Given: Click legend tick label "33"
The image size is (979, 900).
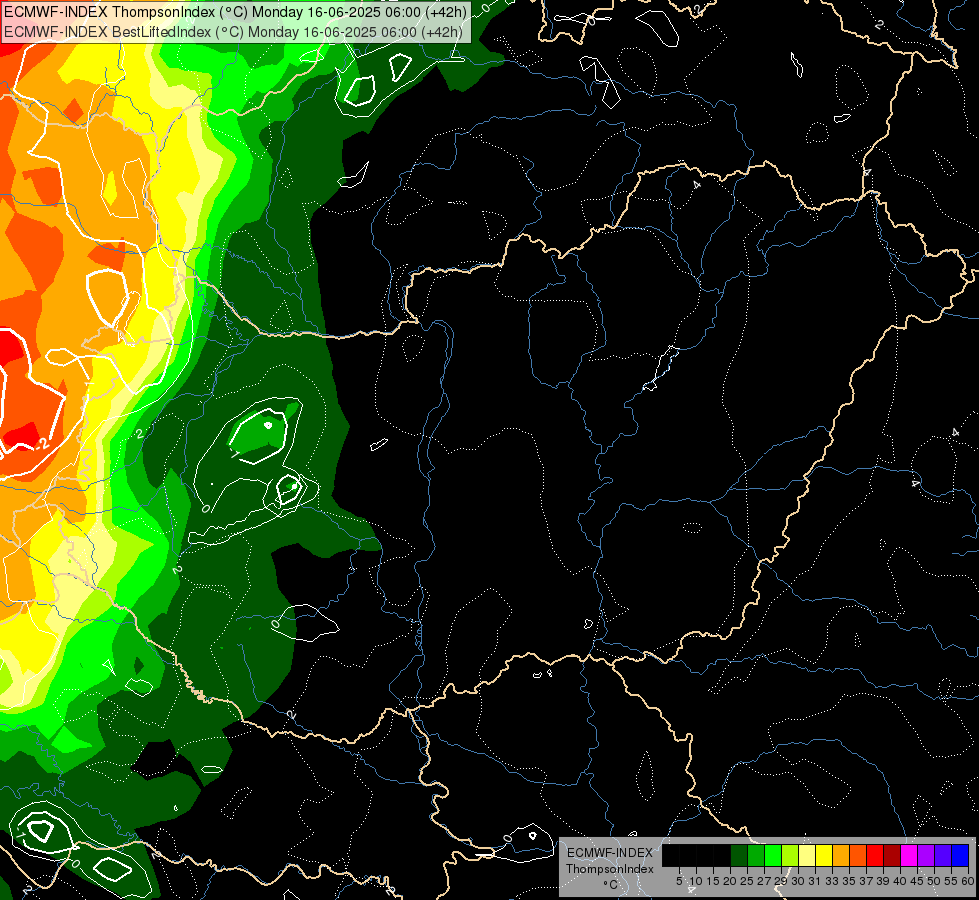Looking at the screenshot, I should 832,881.
